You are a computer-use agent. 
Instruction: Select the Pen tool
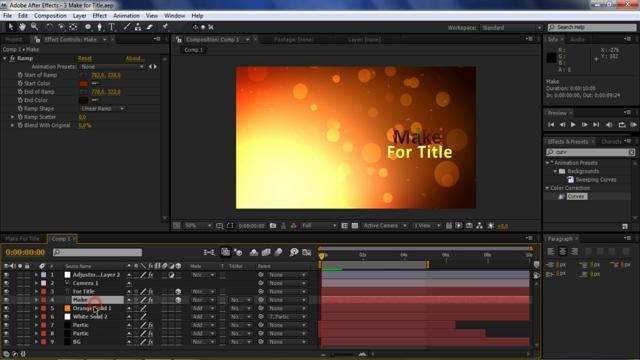pos(99,27)
